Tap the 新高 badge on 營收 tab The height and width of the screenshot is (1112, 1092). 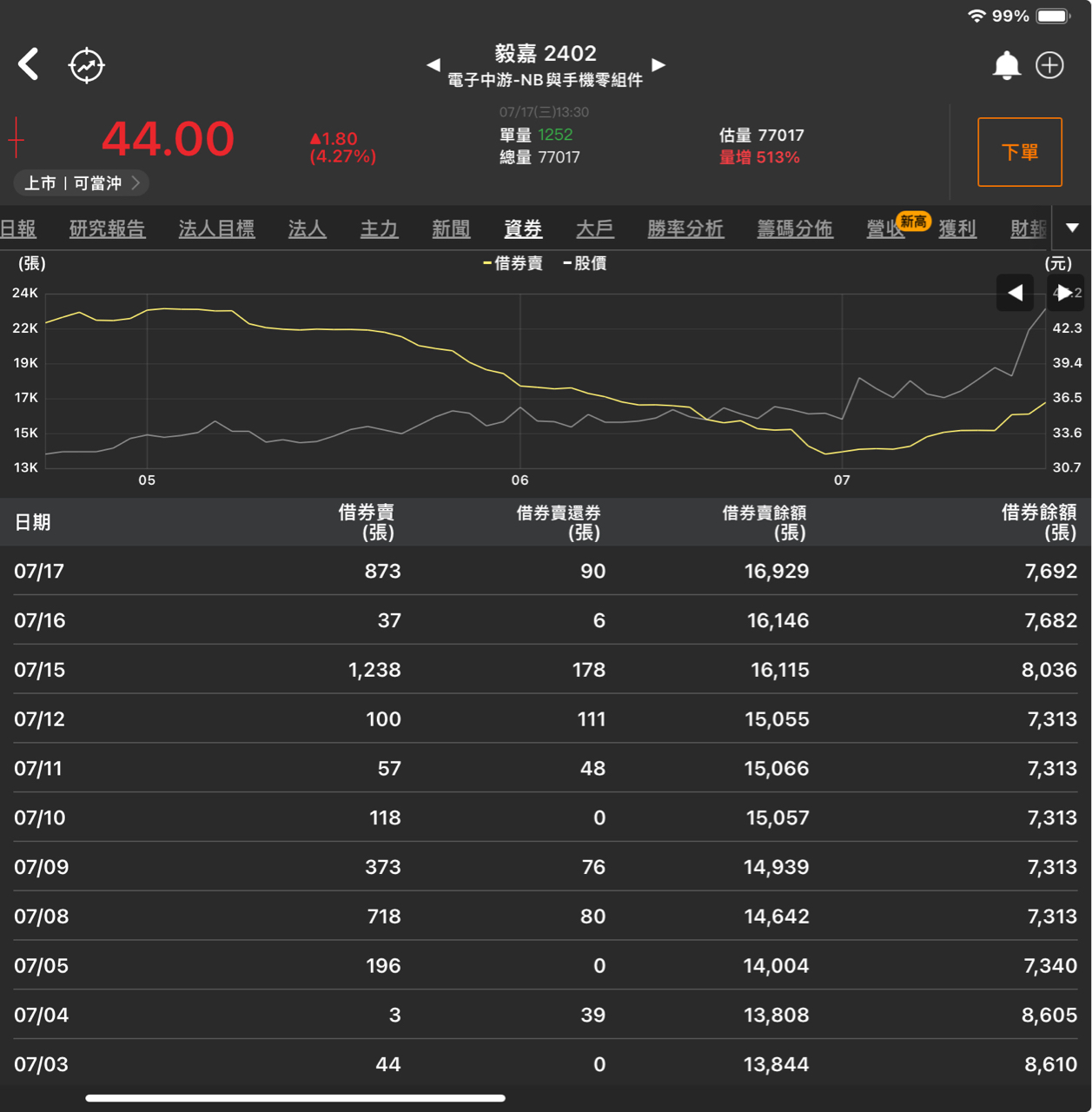[x=912, y=222]
